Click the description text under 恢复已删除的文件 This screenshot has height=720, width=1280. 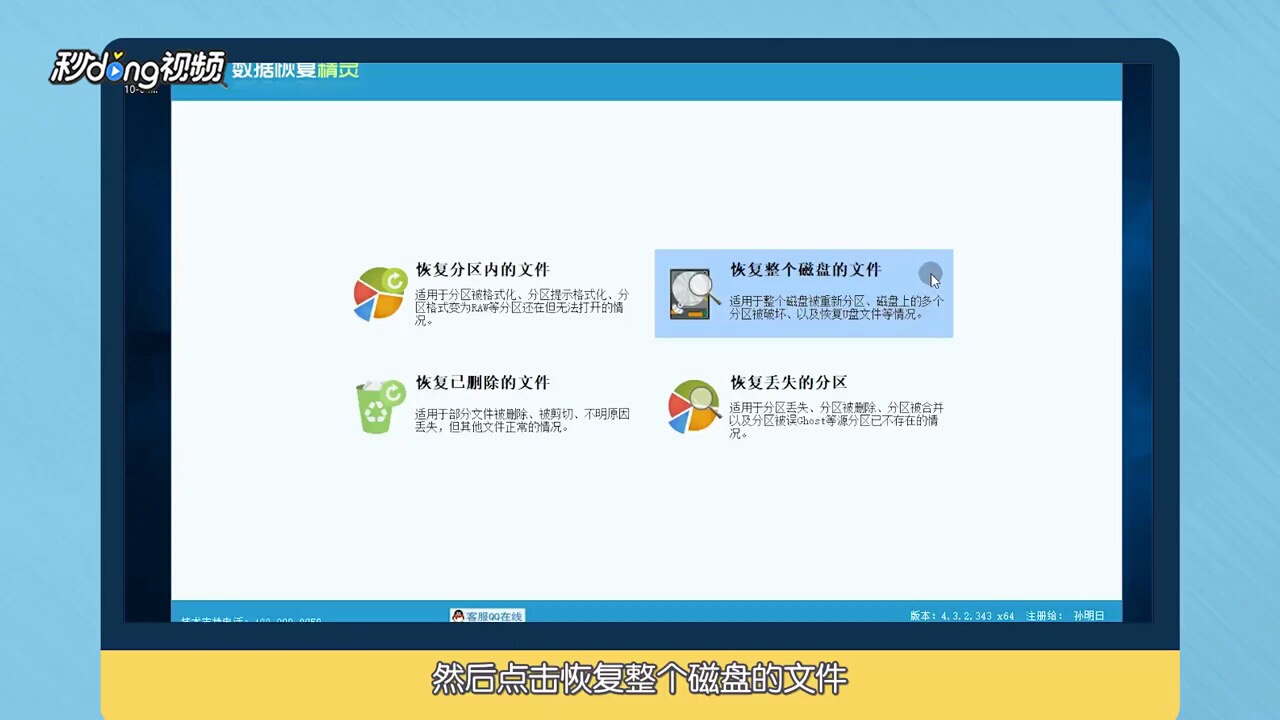[522, 421]
